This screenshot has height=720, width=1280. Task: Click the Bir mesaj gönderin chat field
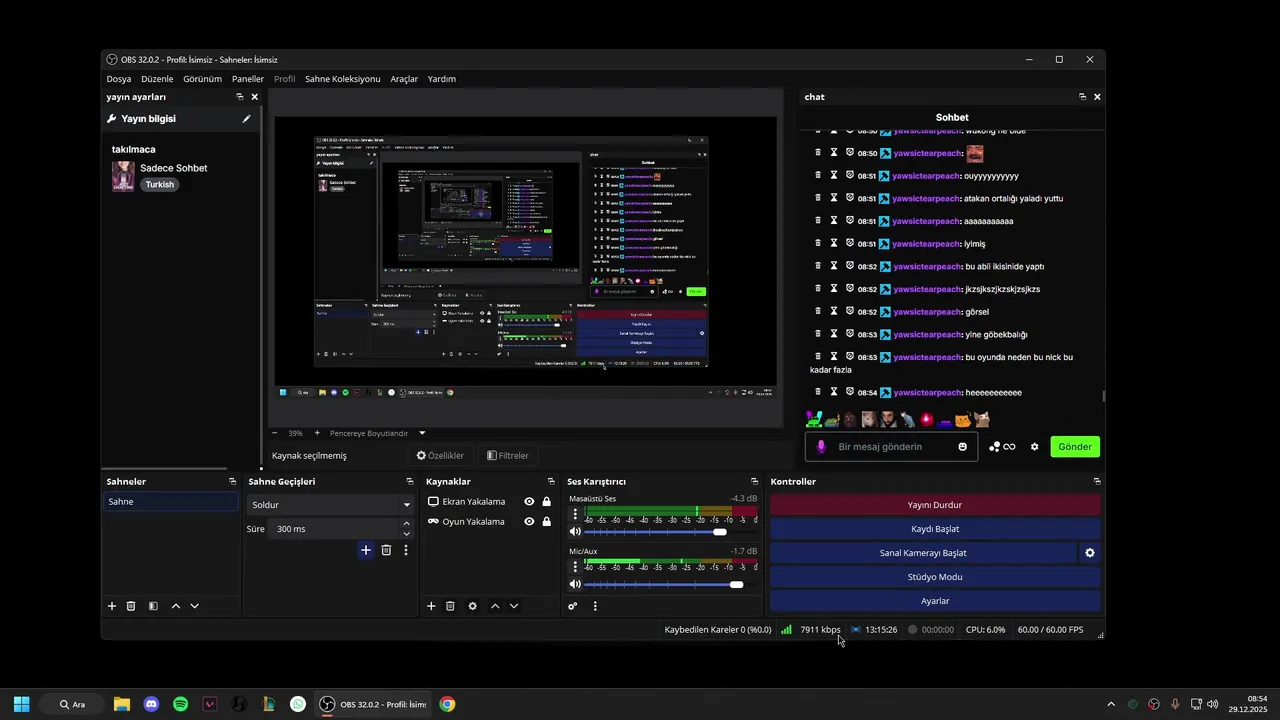[892, 447]
